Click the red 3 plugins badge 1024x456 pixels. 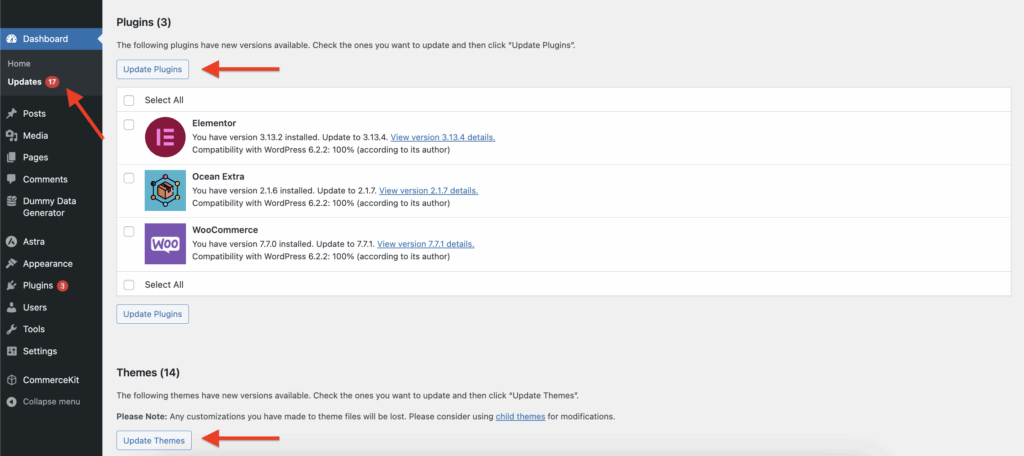62,285
